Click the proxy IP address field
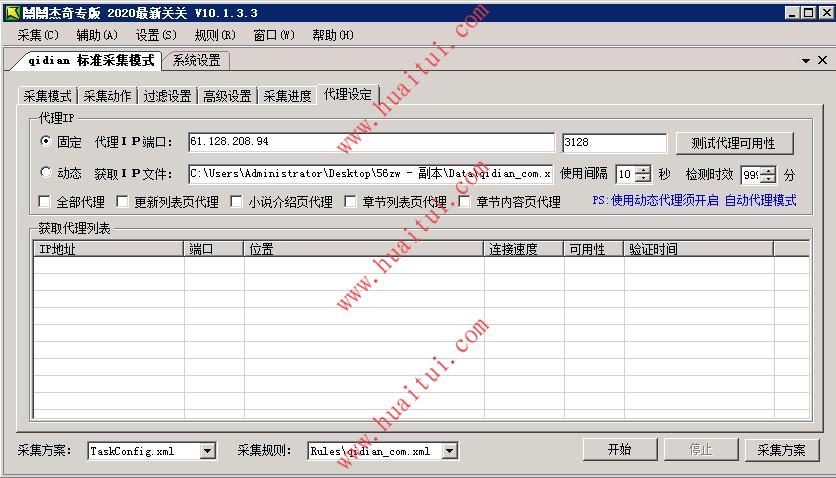The width and height of the screenshot is (836, 478). (371, 142)
